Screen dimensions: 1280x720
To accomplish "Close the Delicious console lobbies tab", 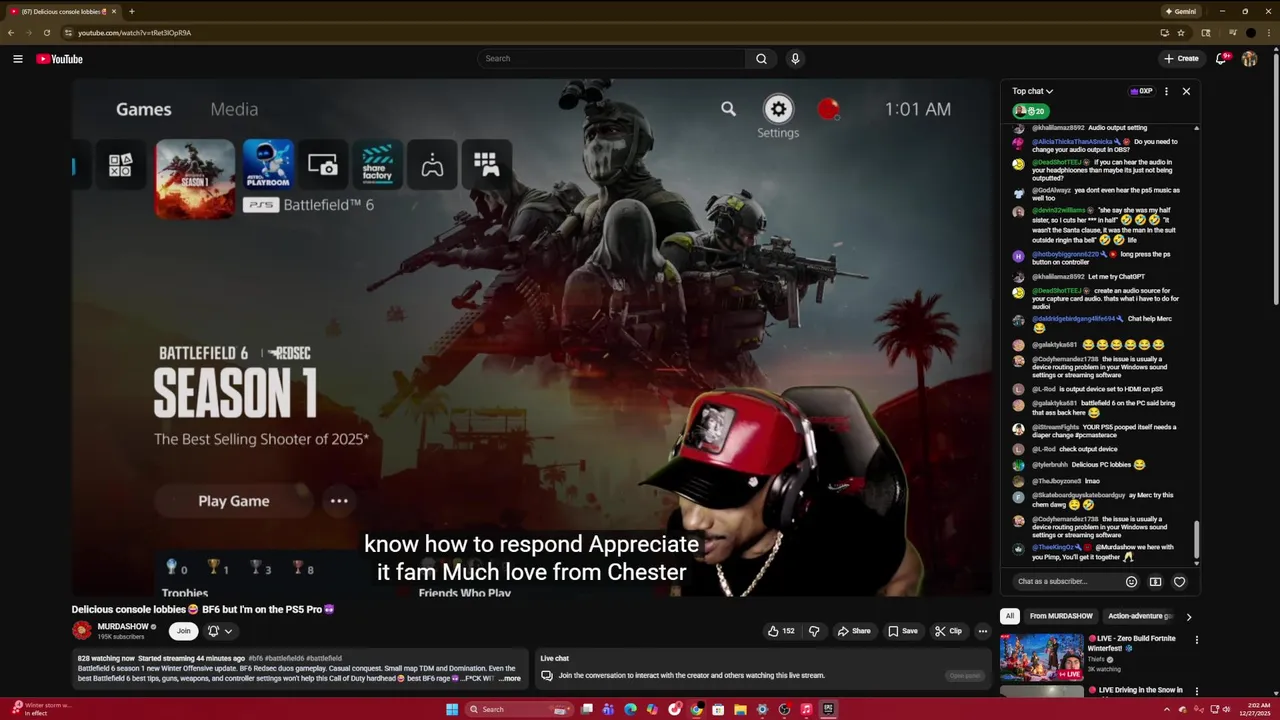I will pos(114,12).
